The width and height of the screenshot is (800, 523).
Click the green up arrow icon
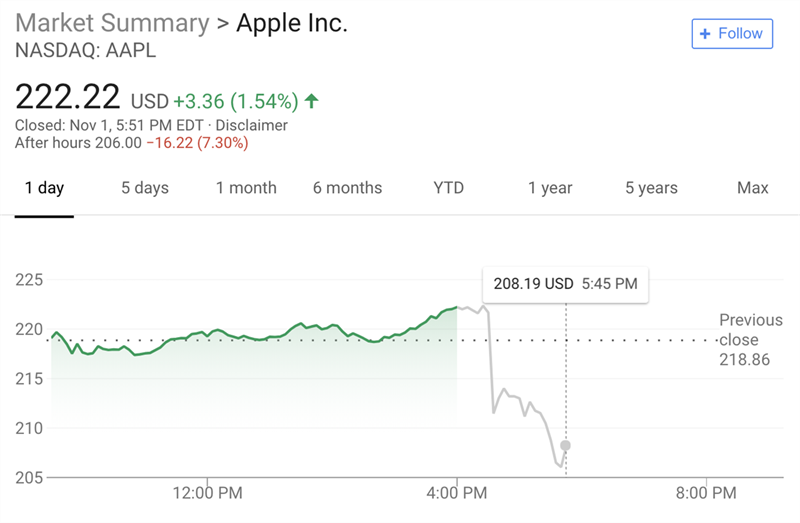(312, 100)
